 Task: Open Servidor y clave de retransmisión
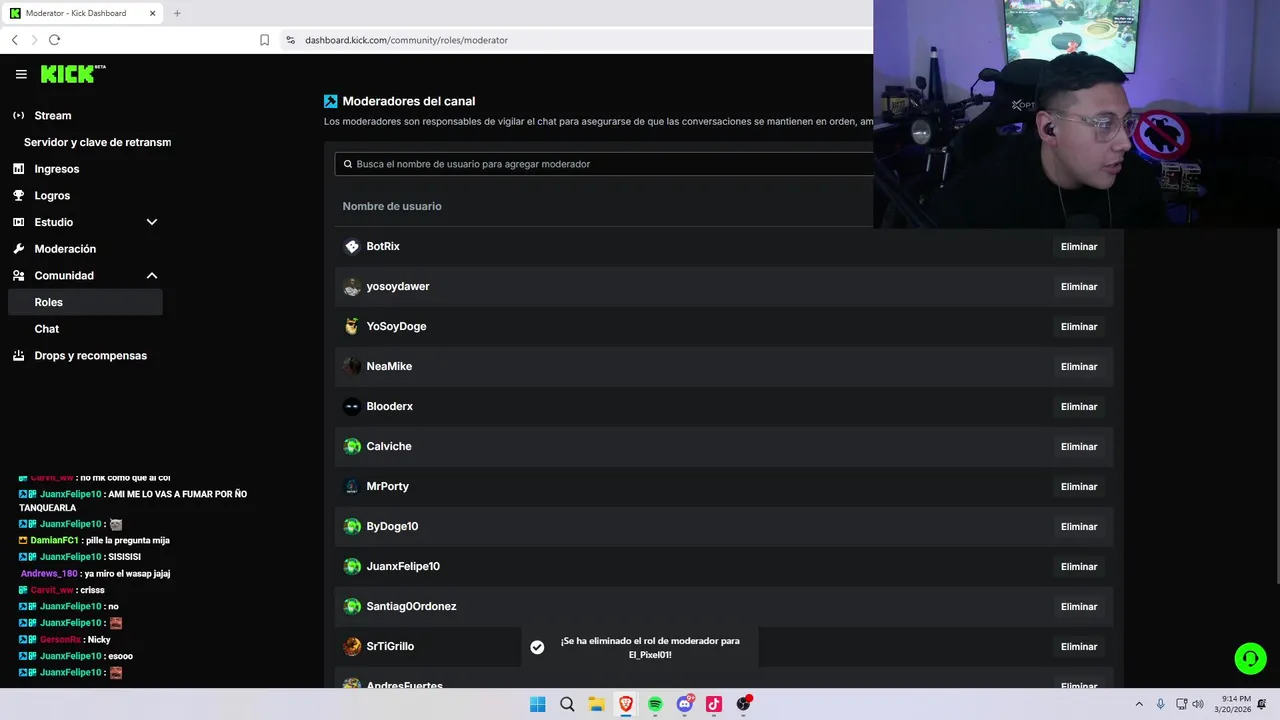tap(97, 142)
